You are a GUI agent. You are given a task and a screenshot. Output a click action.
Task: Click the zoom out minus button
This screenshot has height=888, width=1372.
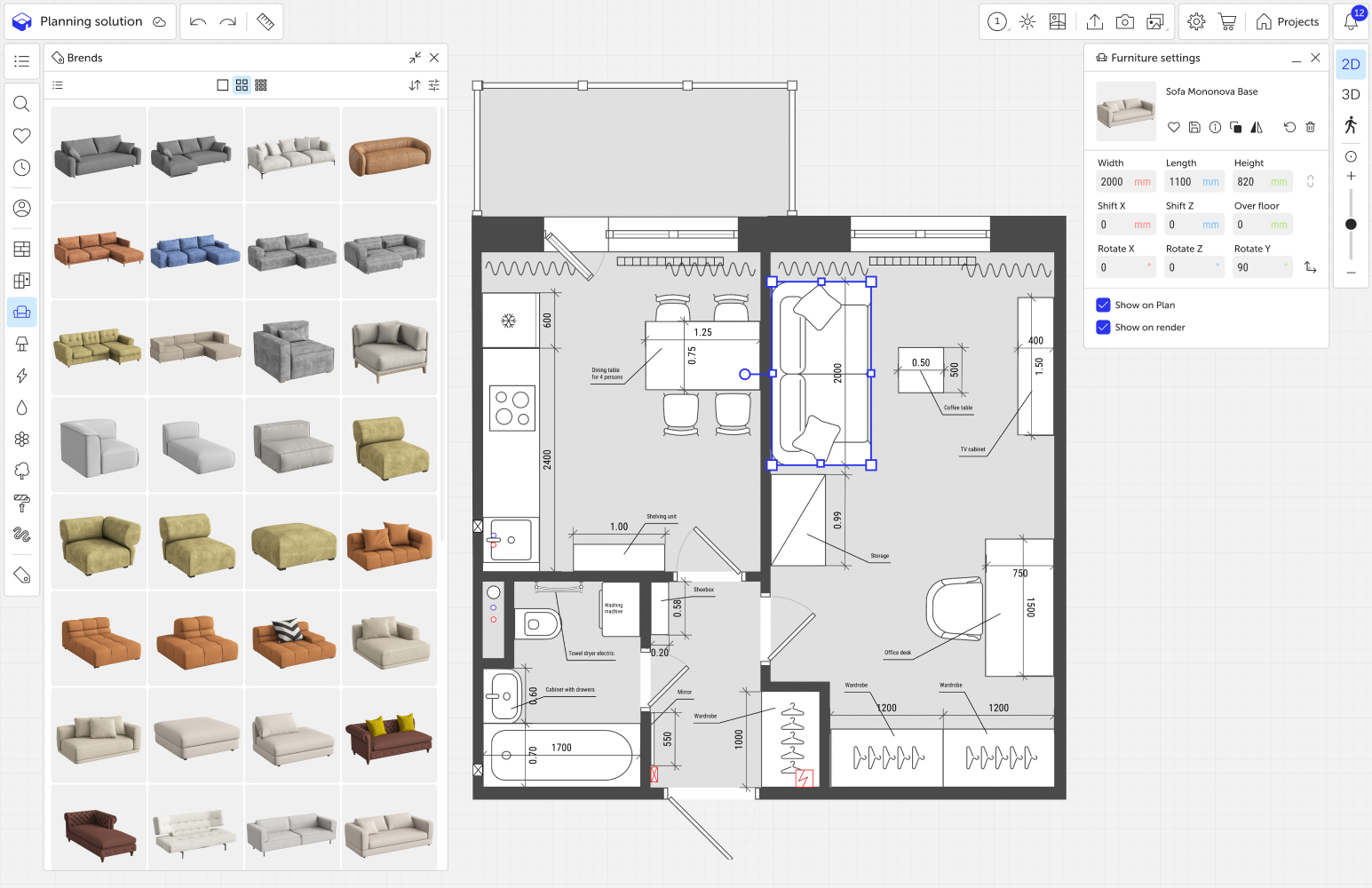point(1351,273)
